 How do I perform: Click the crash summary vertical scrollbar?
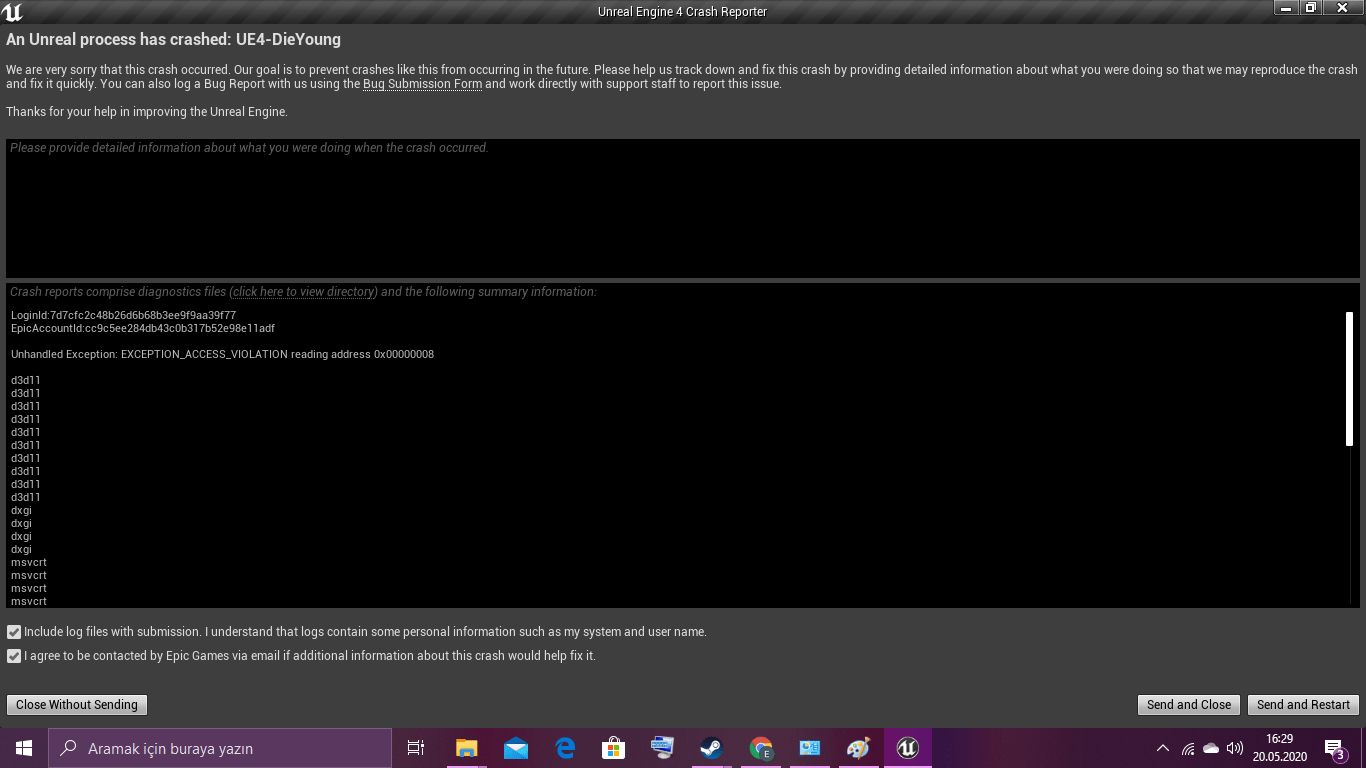click(1349, 379)
